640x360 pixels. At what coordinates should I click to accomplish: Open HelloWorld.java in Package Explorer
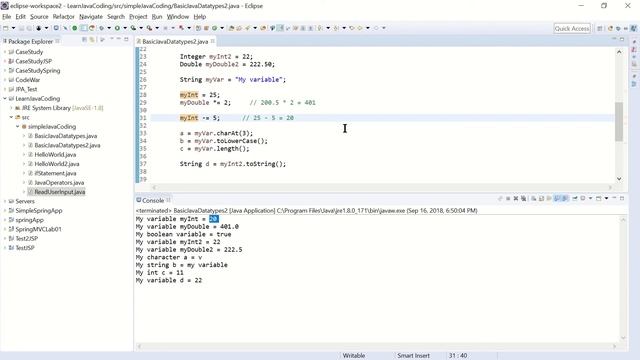pyautogui.click(x=55, y=155)
